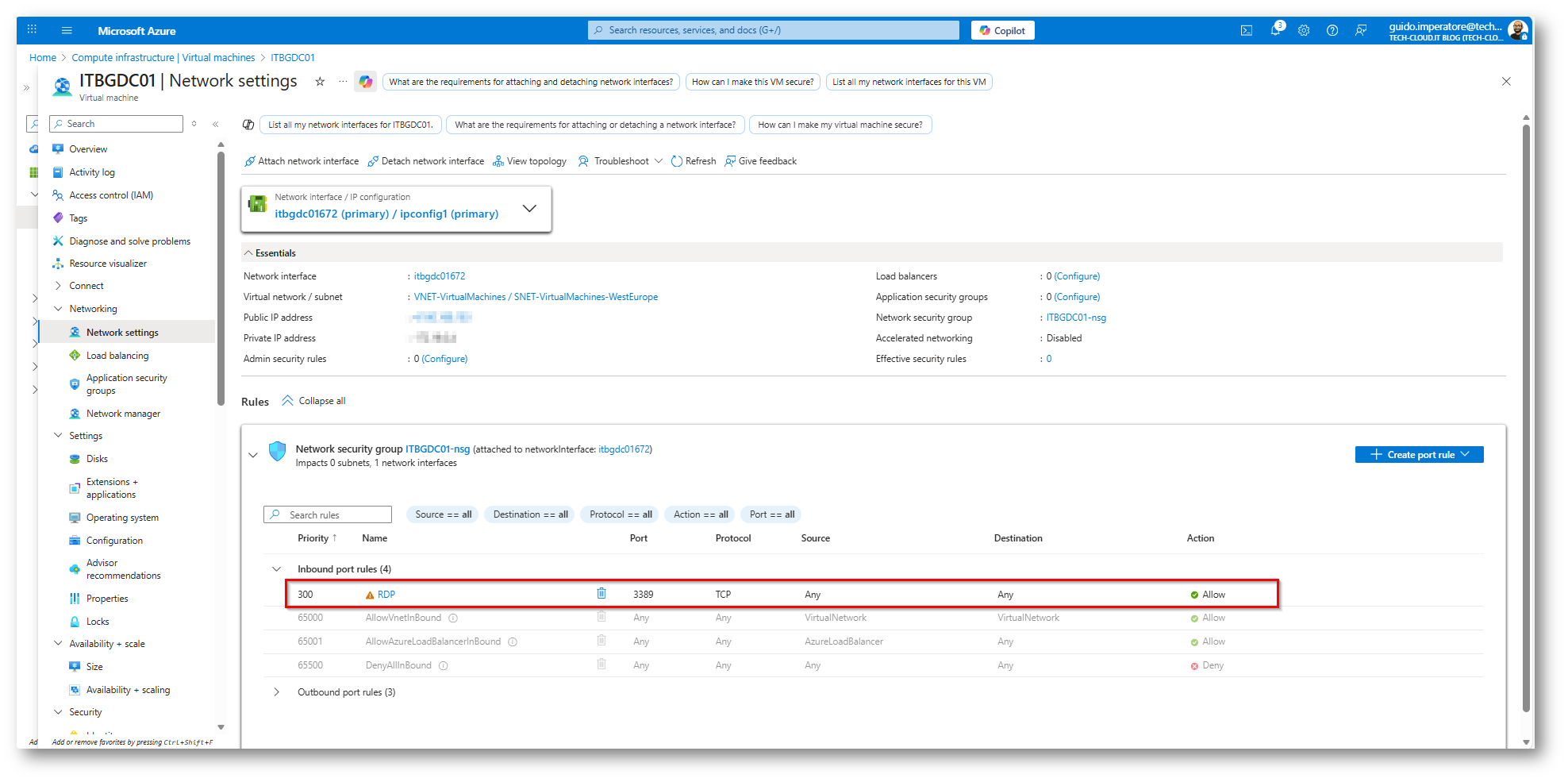This screenshot has height=782, width=1568.
Task: Expand the Outbound port rules section
Action: click(x=276, y=692)
